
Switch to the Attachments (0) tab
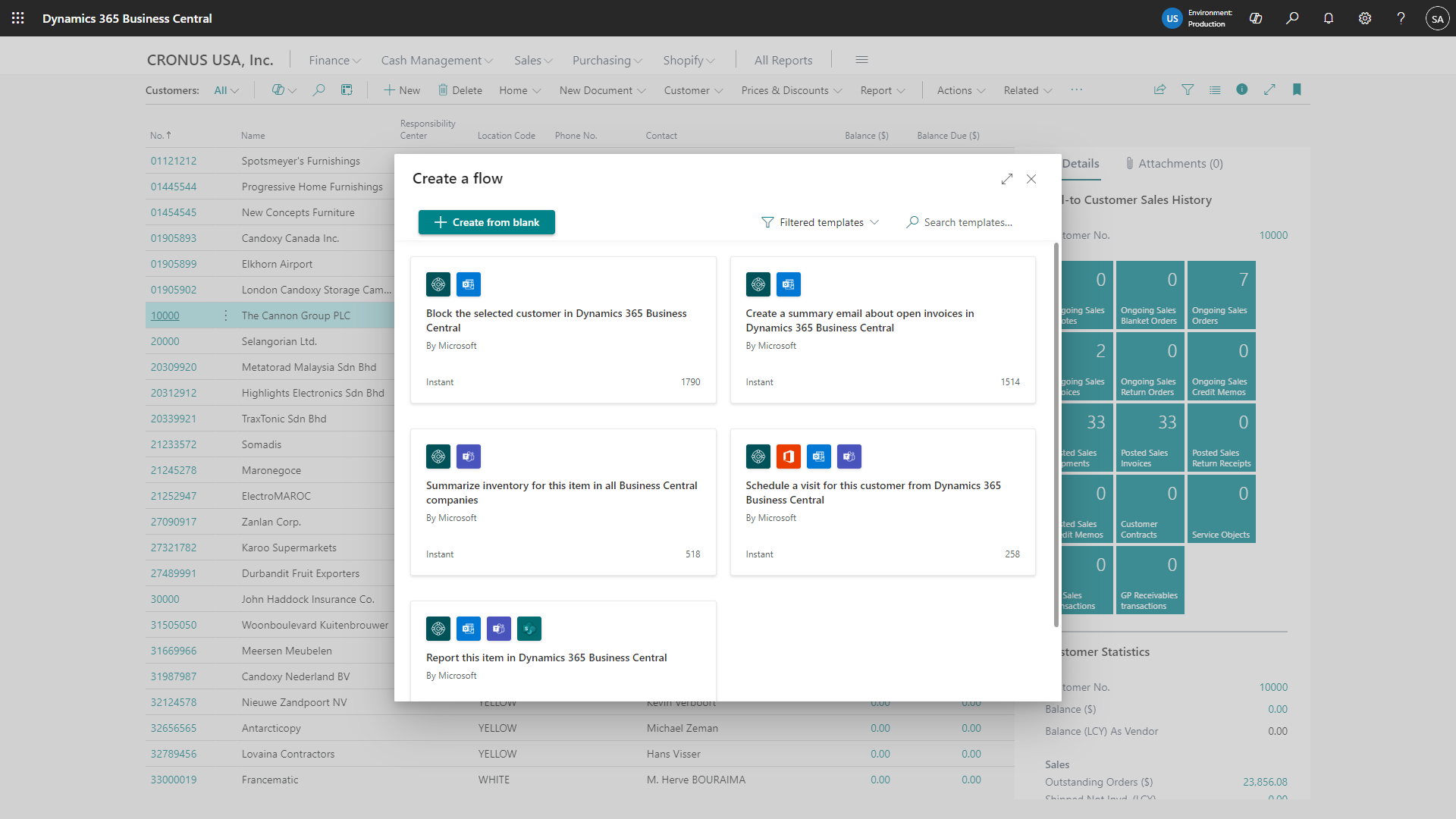coord(1175,163)
